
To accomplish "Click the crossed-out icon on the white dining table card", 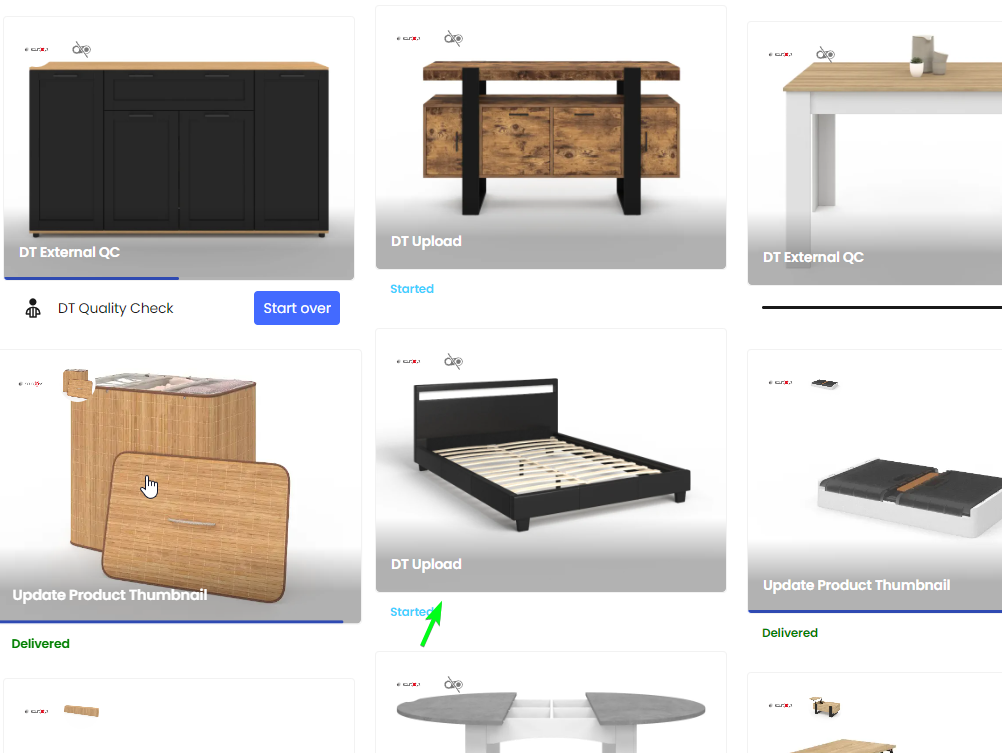I will point(825,54).
